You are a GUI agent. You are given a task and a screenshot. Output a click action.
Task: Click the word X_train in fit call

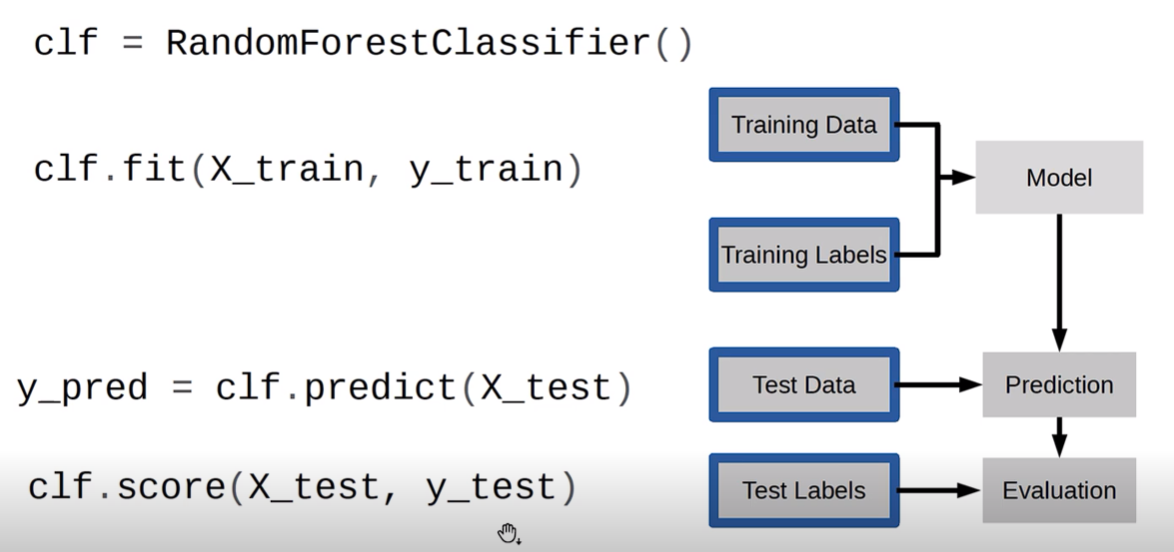click(x=287, y=170)
